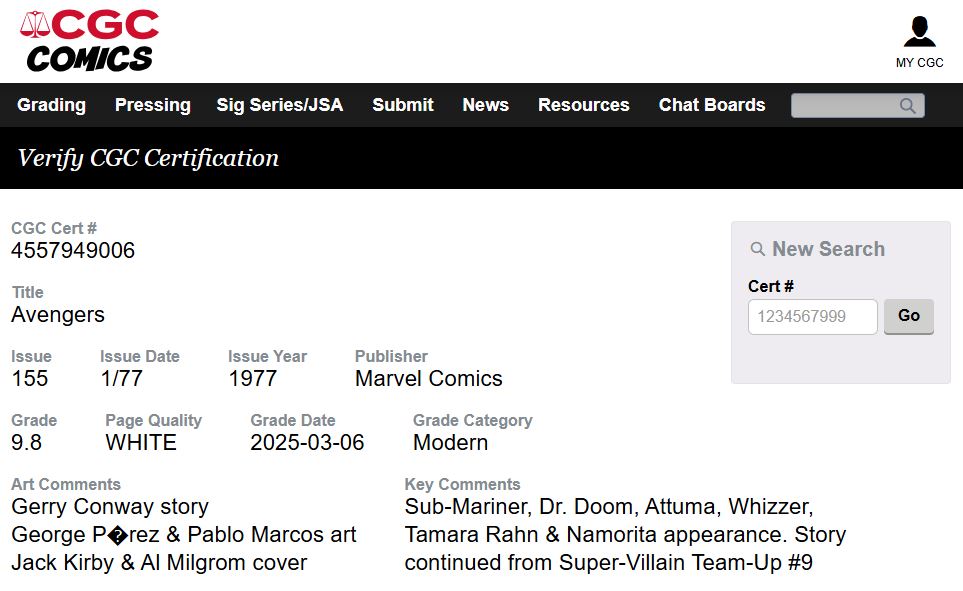Open the News section
Viewport: 963px width, 591px height.
click(485, 105)
